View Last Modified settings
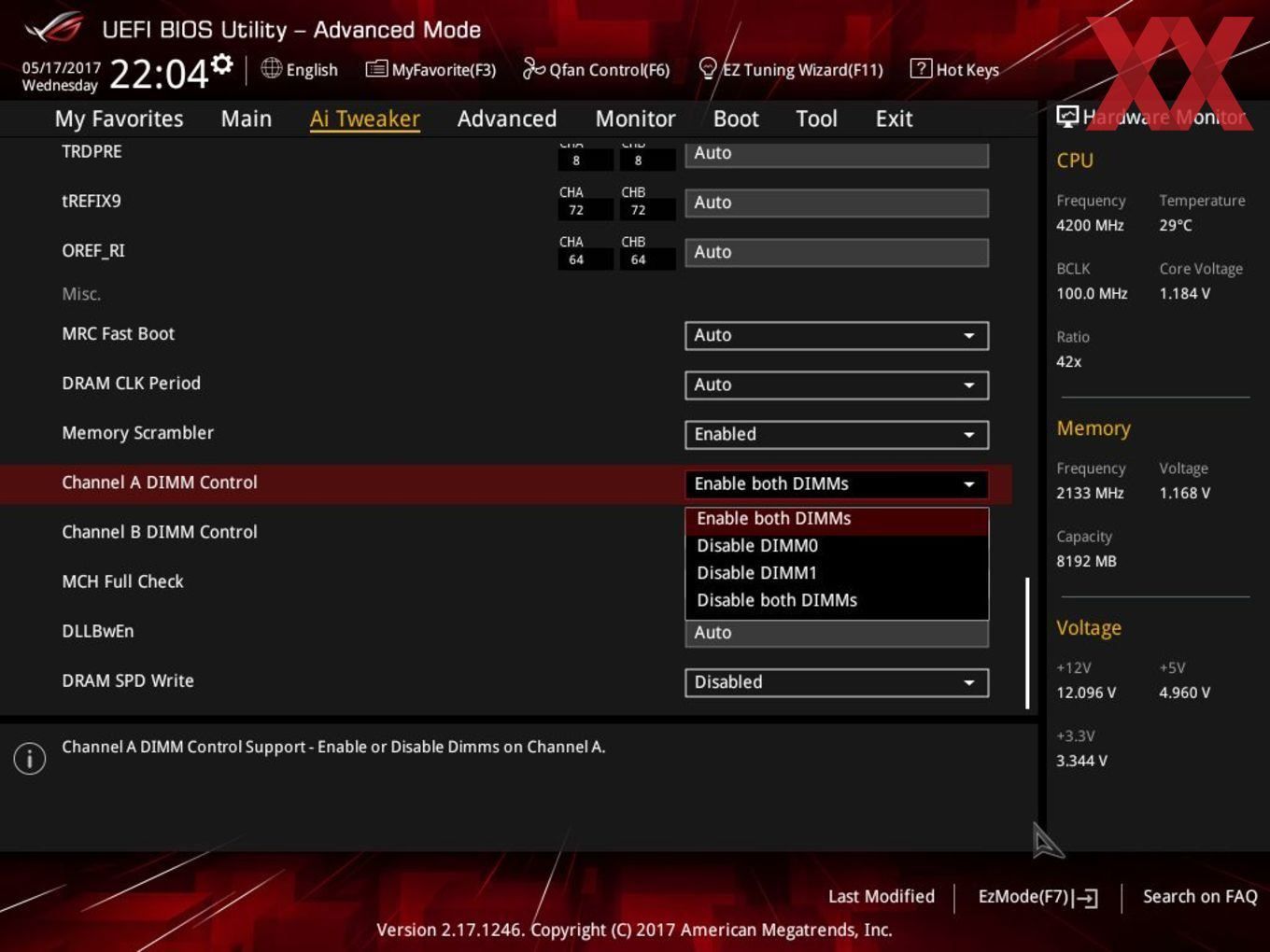Image resolution: width=1270 pixels, height=952 pixels. pyautogui.click(x=882, y=896)
